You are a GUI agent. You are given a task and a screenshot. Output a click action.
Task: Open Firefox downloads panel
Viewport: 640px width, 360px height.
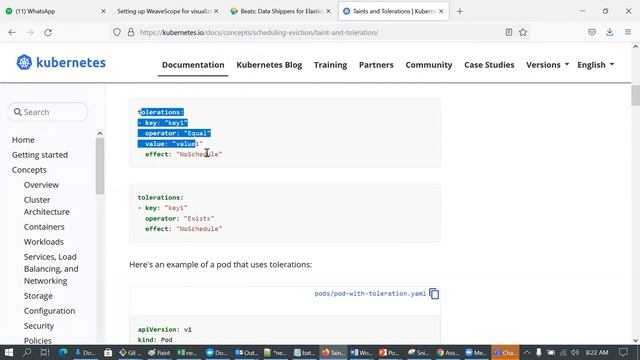[610, 32]
